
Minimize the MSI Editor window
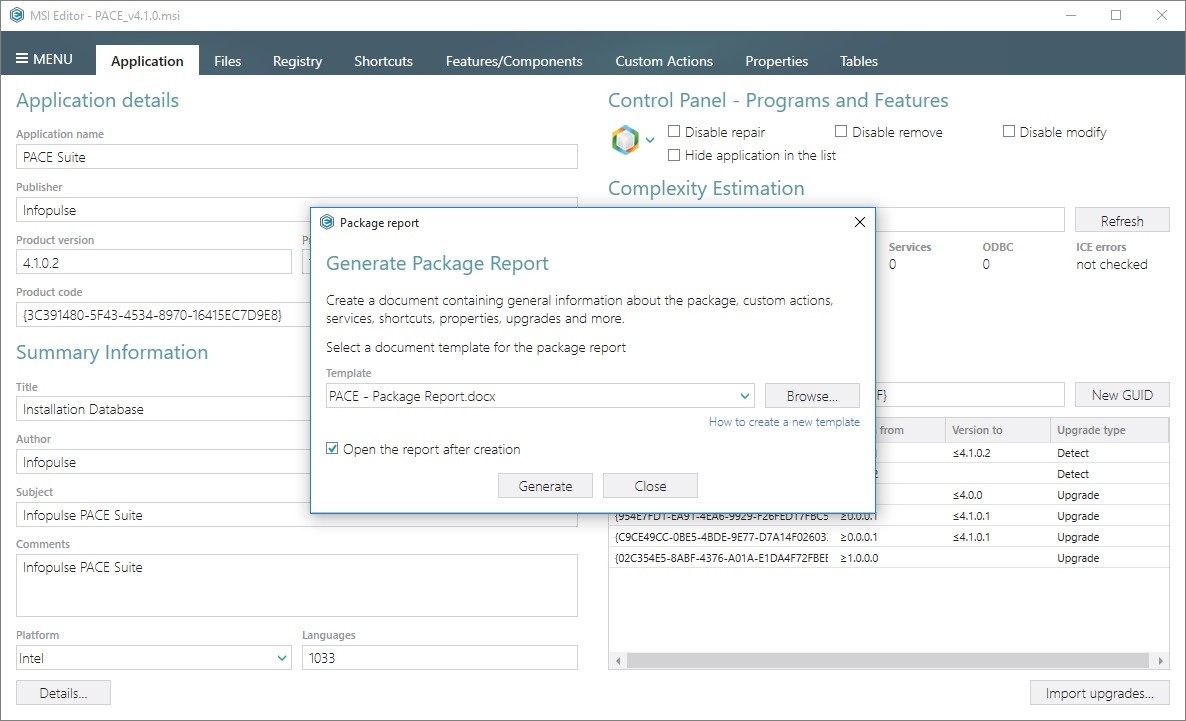point(1070,15)
